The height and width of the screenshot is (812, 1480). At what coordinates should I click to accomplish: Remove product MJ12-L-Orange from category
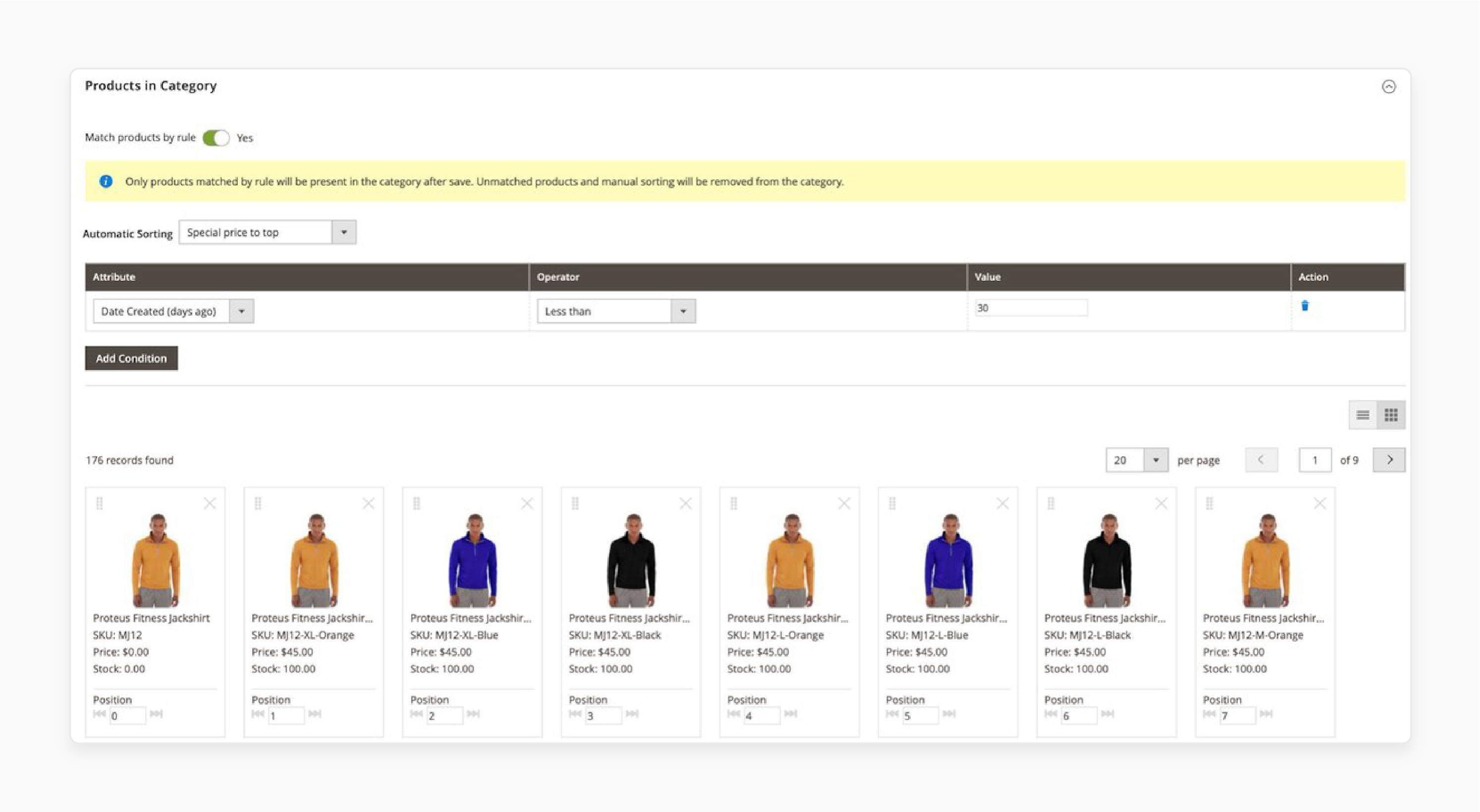point(844,503)
